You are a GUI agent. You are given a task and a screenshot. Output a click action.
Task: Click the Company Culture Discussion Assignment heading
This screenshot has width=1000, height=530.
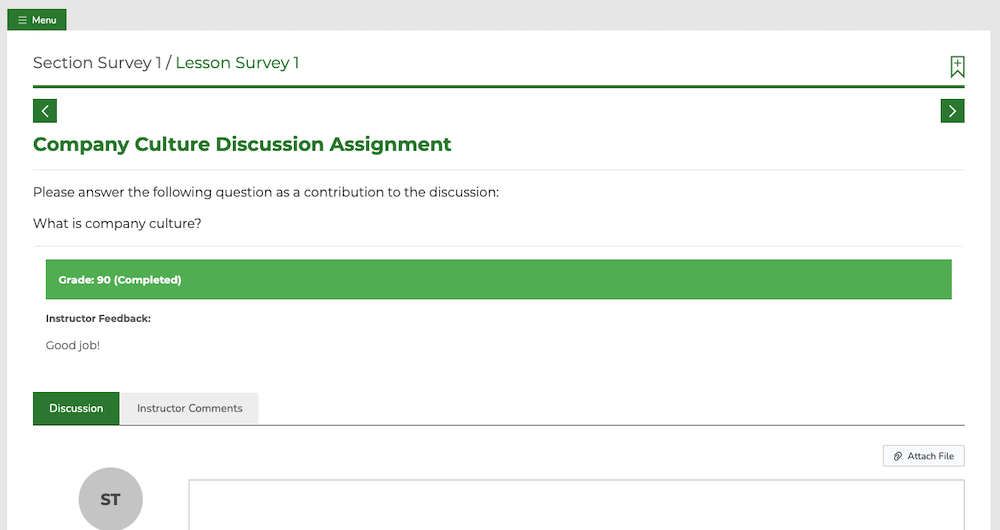pos(242,144)
